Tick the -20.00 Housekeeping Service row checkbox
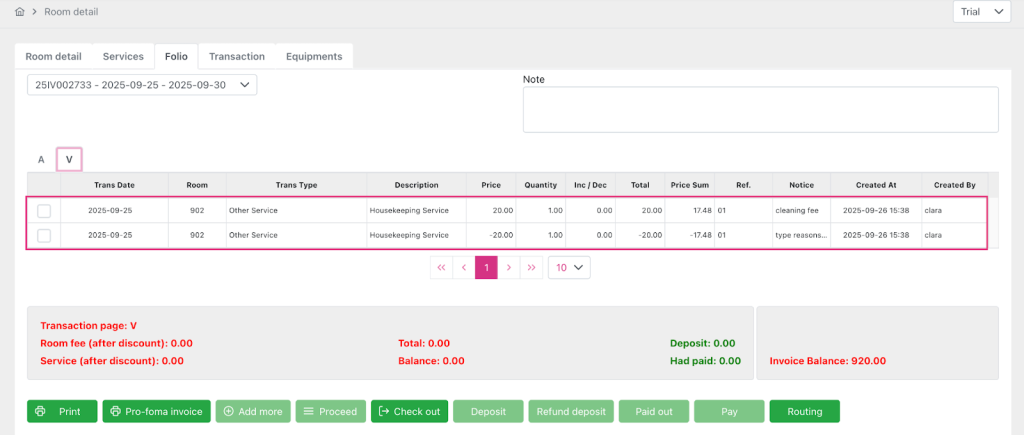1024x435 pixels. [x=44, y=235]
